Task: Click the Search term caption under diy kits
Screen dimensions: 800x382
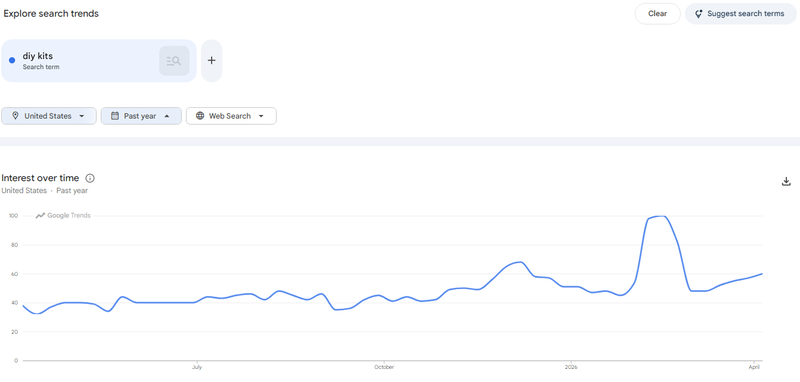Action: pyautogui.click(x=41, y=67)
